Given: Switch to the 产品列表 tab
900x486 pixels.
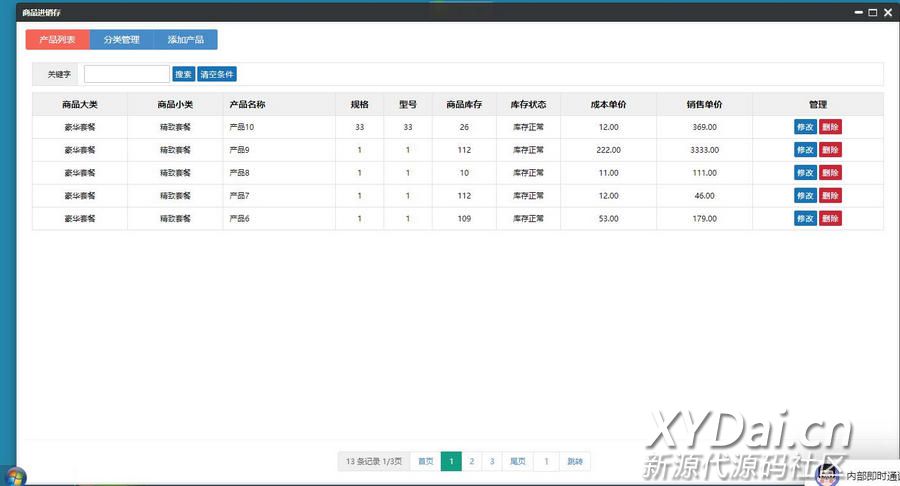Looking at the screenshot, I should [57, 40].
